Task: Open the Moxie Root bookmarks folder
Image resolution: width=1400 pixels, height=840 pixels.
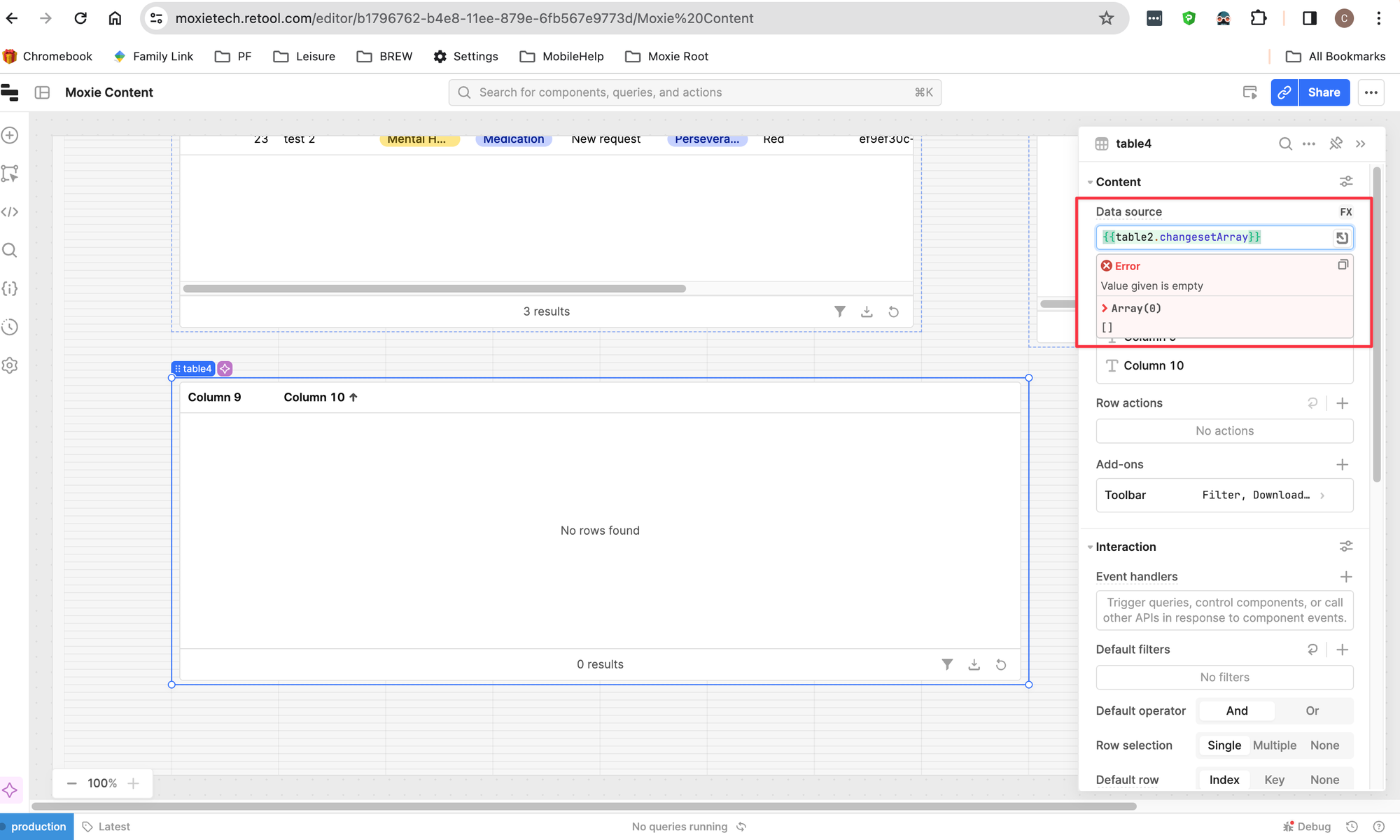Action: (x=666, y=56)
